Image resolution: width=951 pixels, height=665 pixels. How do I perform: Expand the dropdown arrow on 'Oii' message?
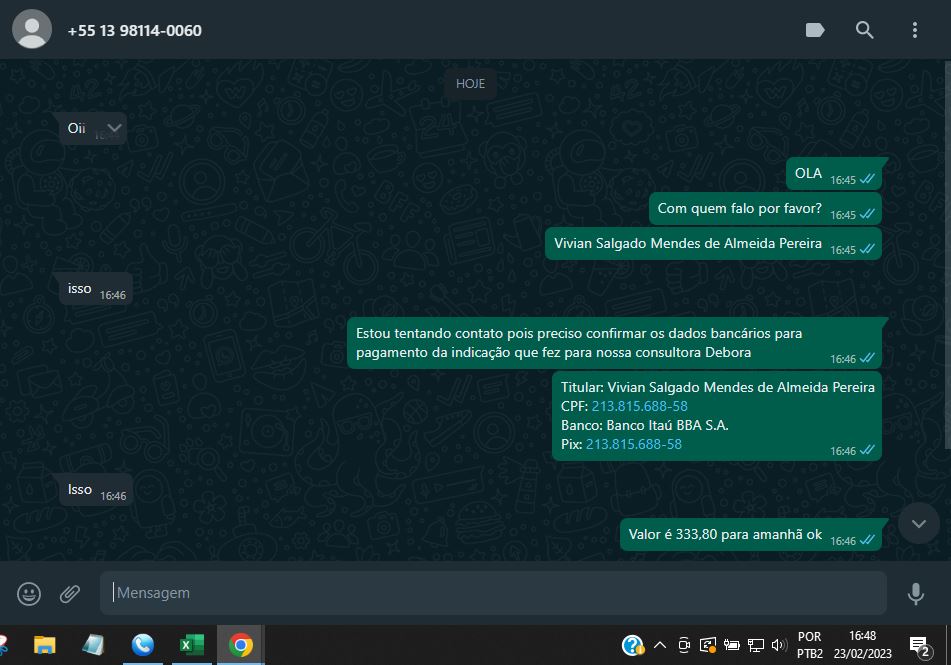(114, 128)
